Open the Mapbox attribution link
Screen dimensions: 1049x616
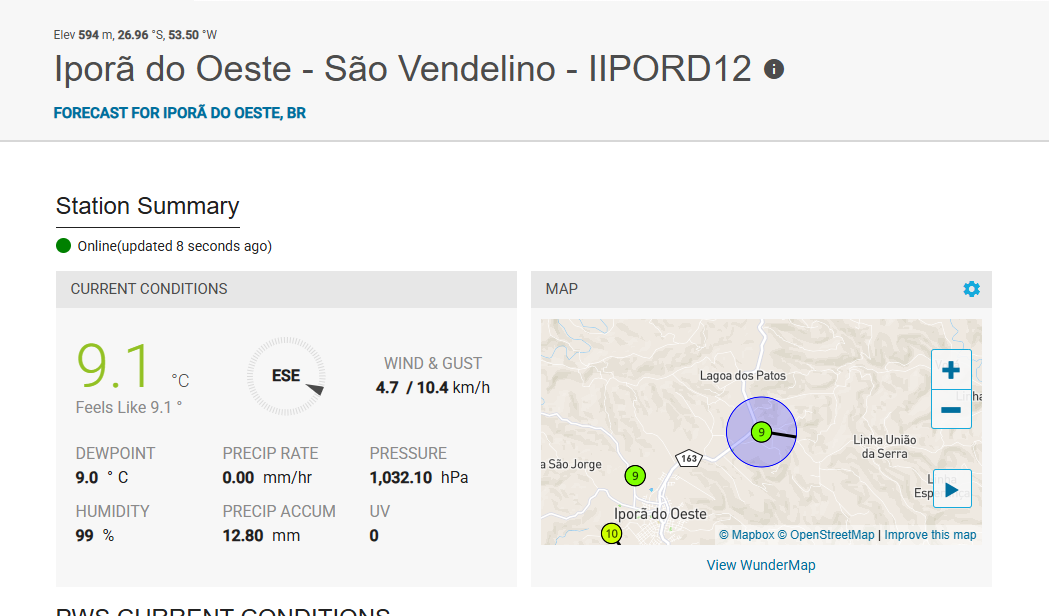[746, 535]
